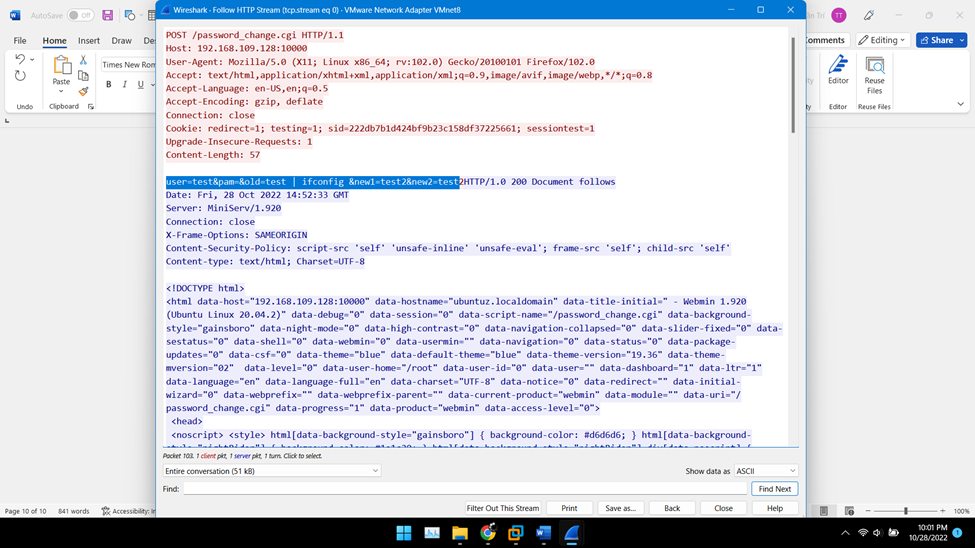Click the stream text vertical scrollbar thumb
Screen dimensions: 975x548
point(793,85)
